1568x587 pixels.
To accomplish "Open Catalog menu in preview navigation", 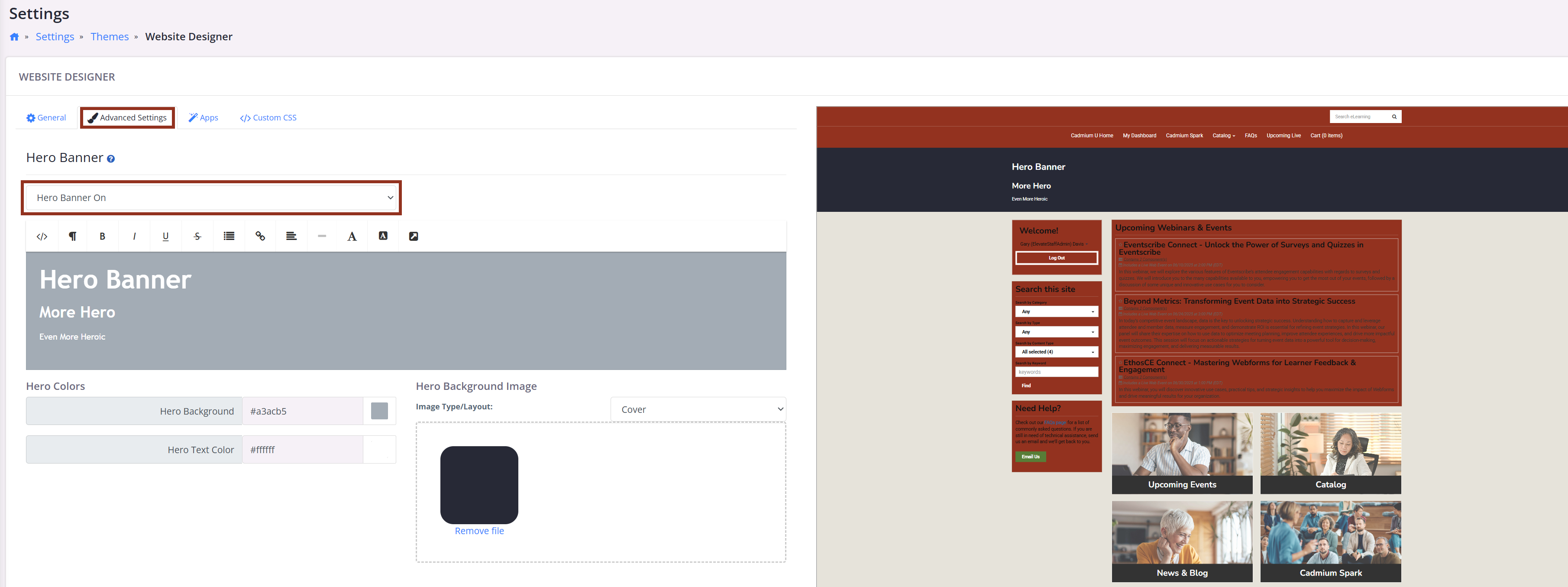I will click(x=1223, y=136).
